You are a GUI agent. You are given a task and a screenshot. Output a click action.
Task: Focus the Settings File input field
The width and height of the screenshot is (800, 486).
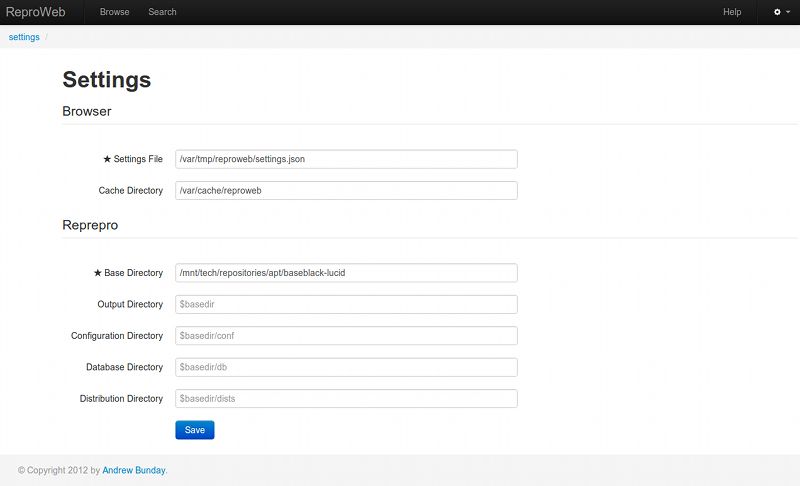[346, 159]
